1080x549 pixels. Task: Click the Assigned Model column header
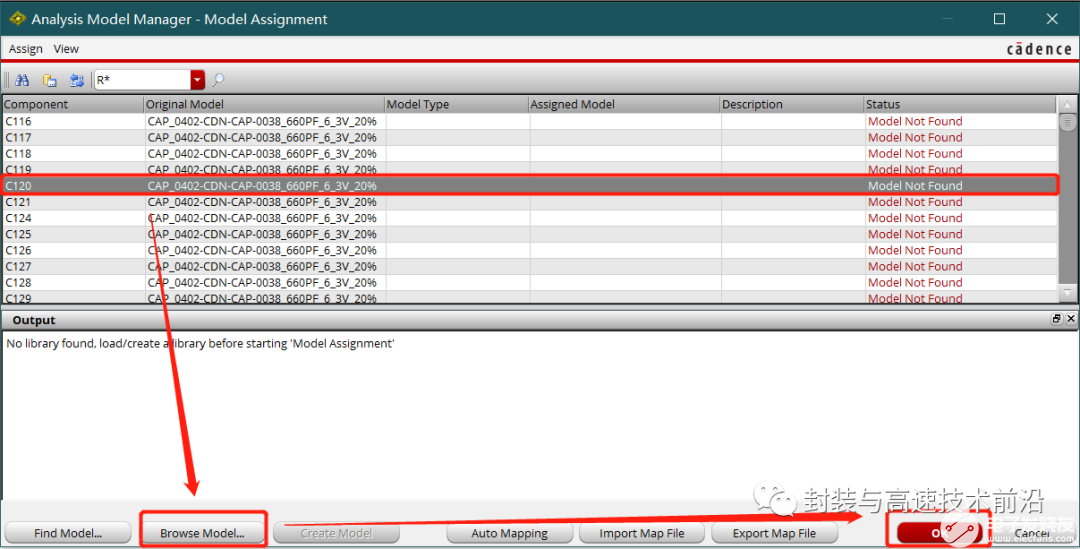(623, 104)
